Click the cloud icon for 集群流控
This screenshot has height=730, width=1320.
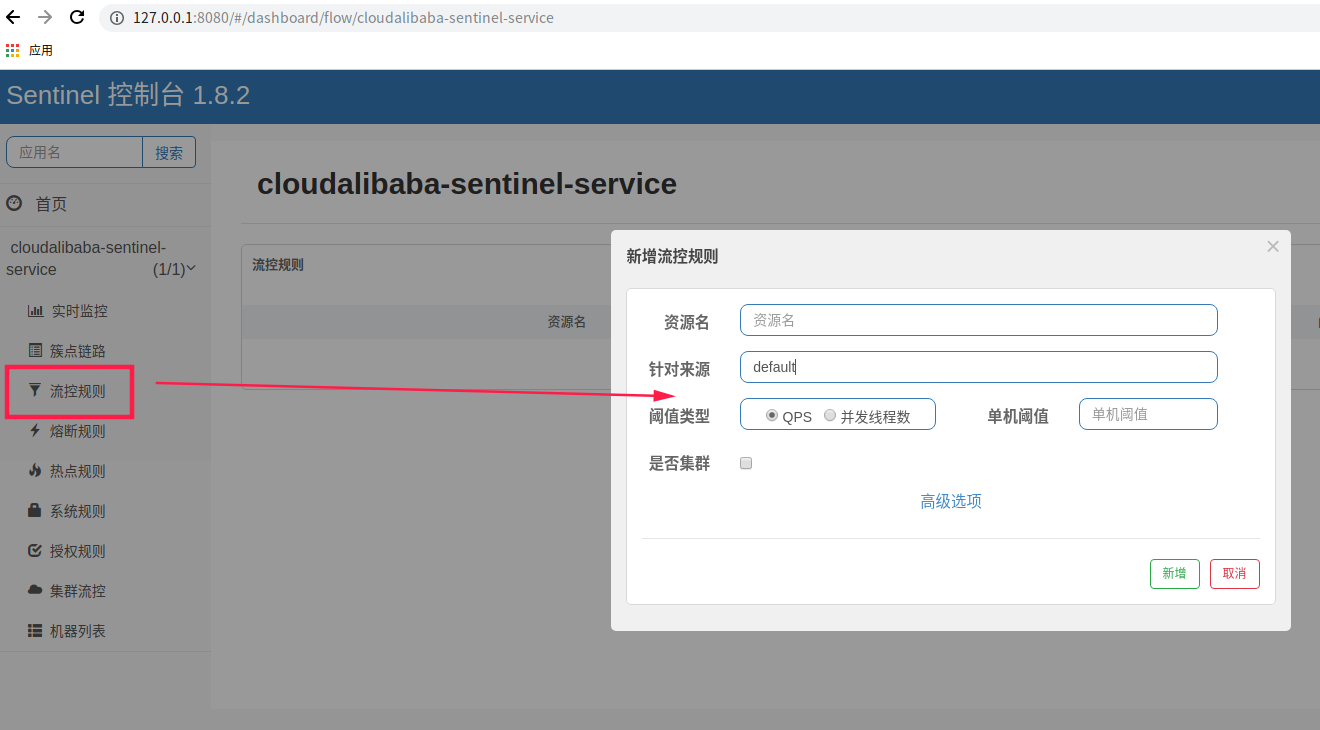tap(35, 591)
